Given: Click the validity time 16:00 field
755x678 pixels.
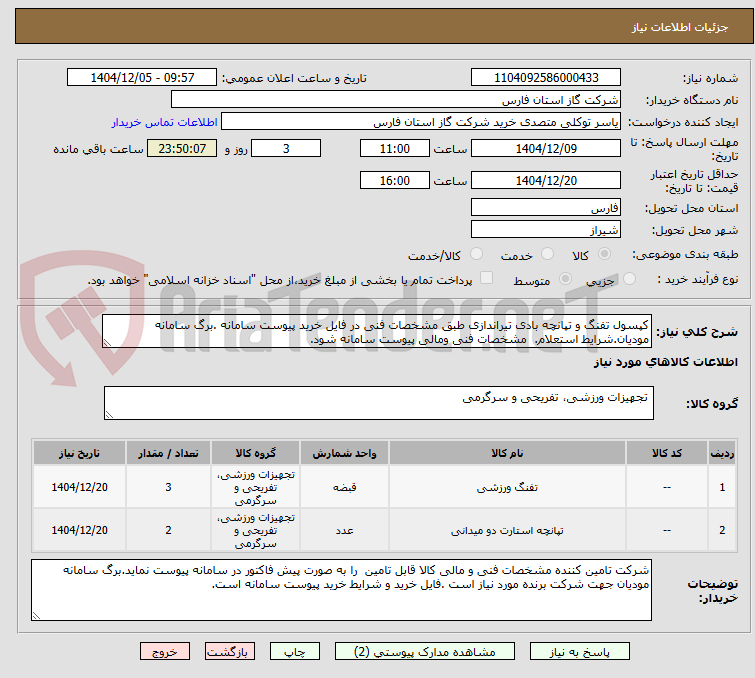Looking at the screenshot, I should coord(394,181).
